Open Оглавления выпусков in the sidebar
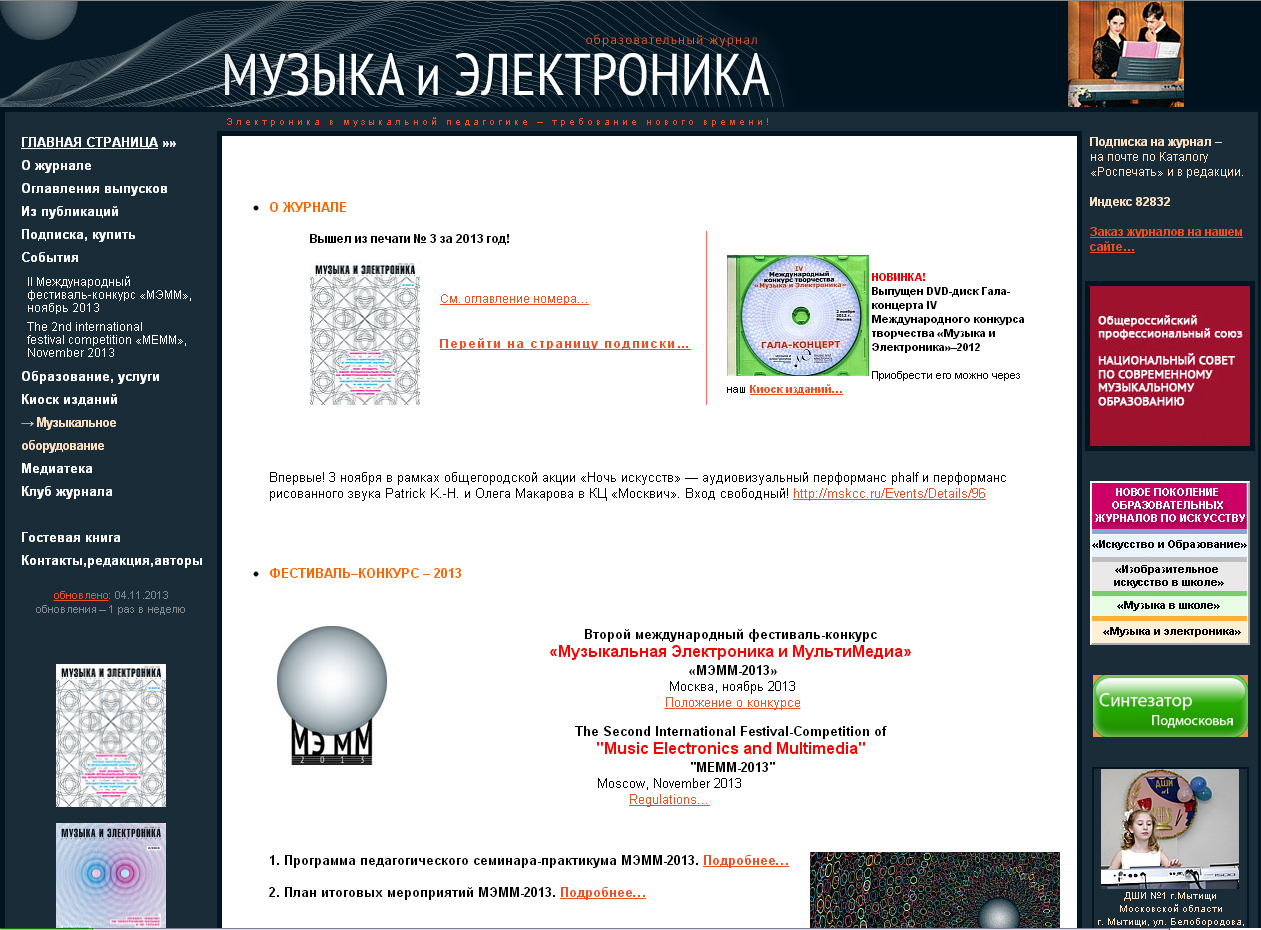 [x=94, y=188]
